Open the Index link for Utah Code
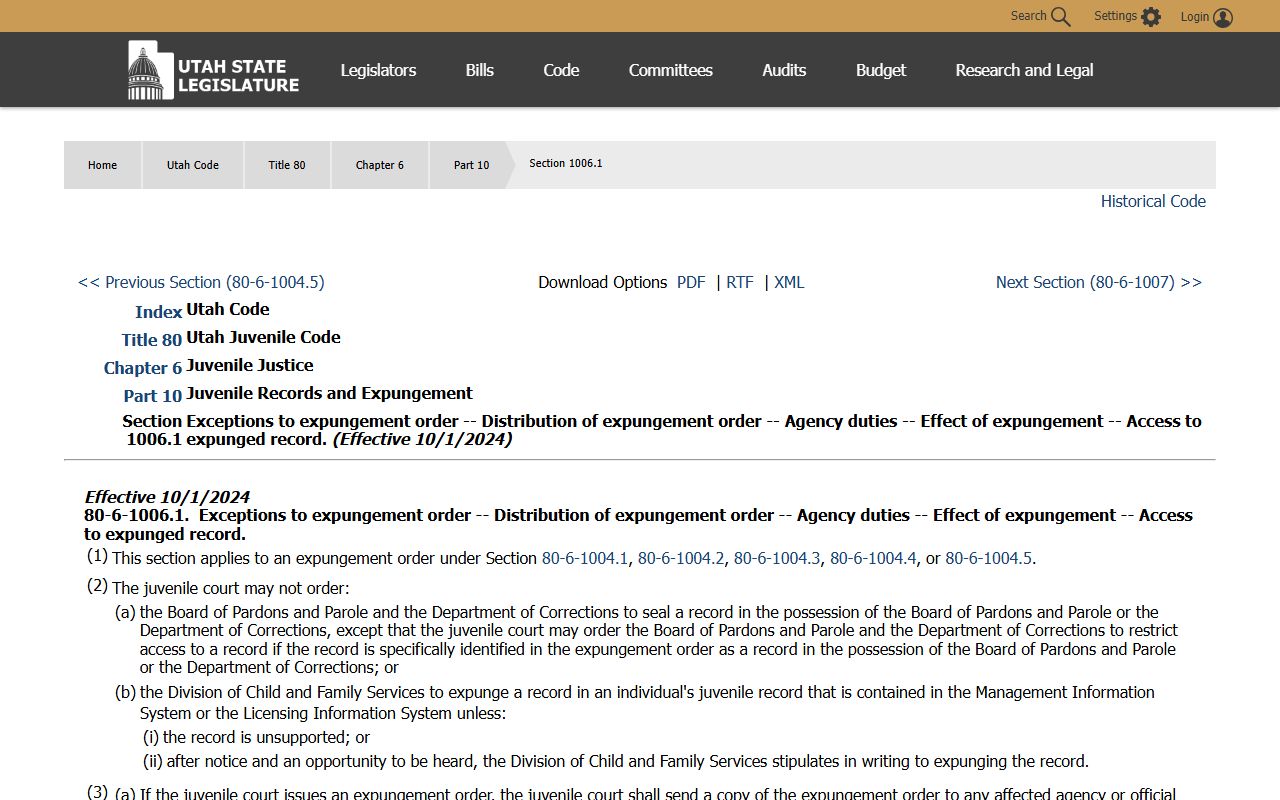 pos(158,312)
